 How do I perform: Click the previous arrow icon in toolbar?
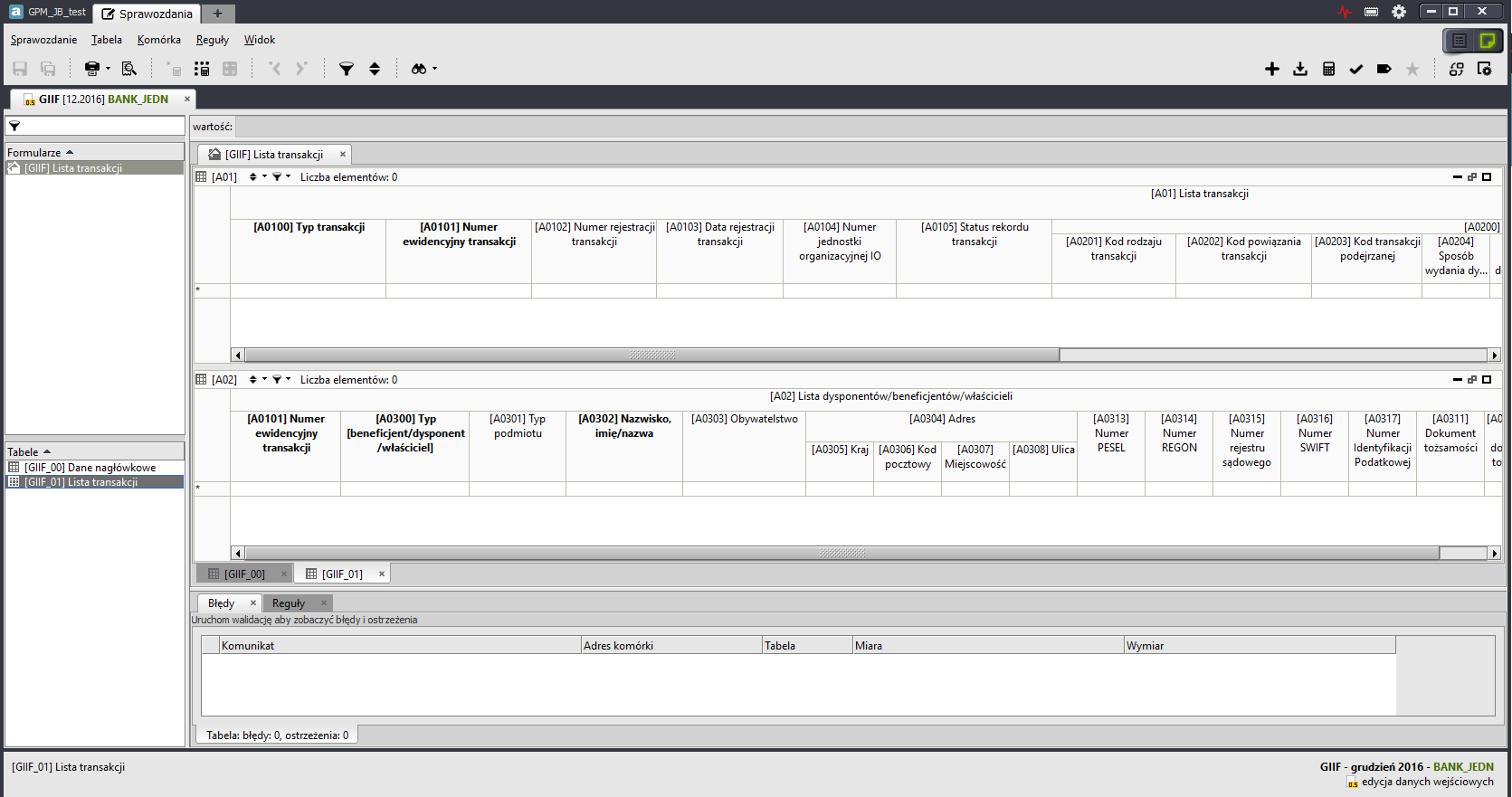tap(275, 69)
